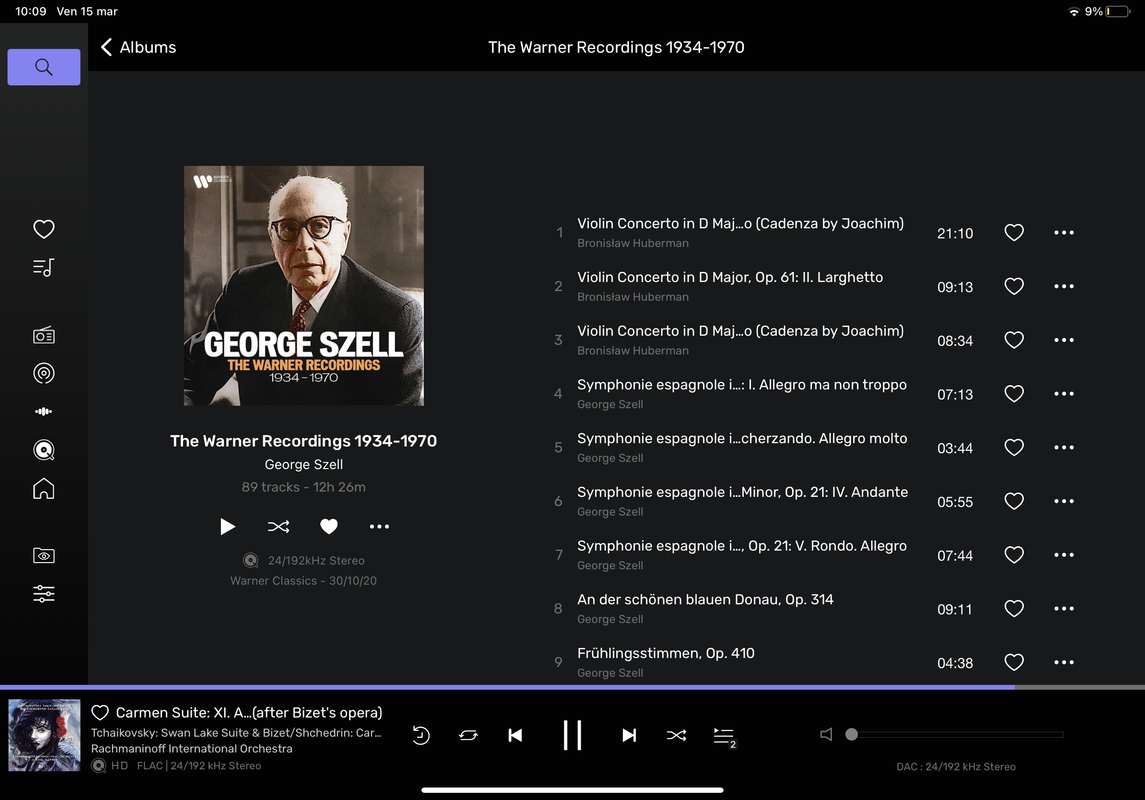Skip to the previous track
Image resolution: width=1145 pixels, height=800 pixels.
click(515, 735)
